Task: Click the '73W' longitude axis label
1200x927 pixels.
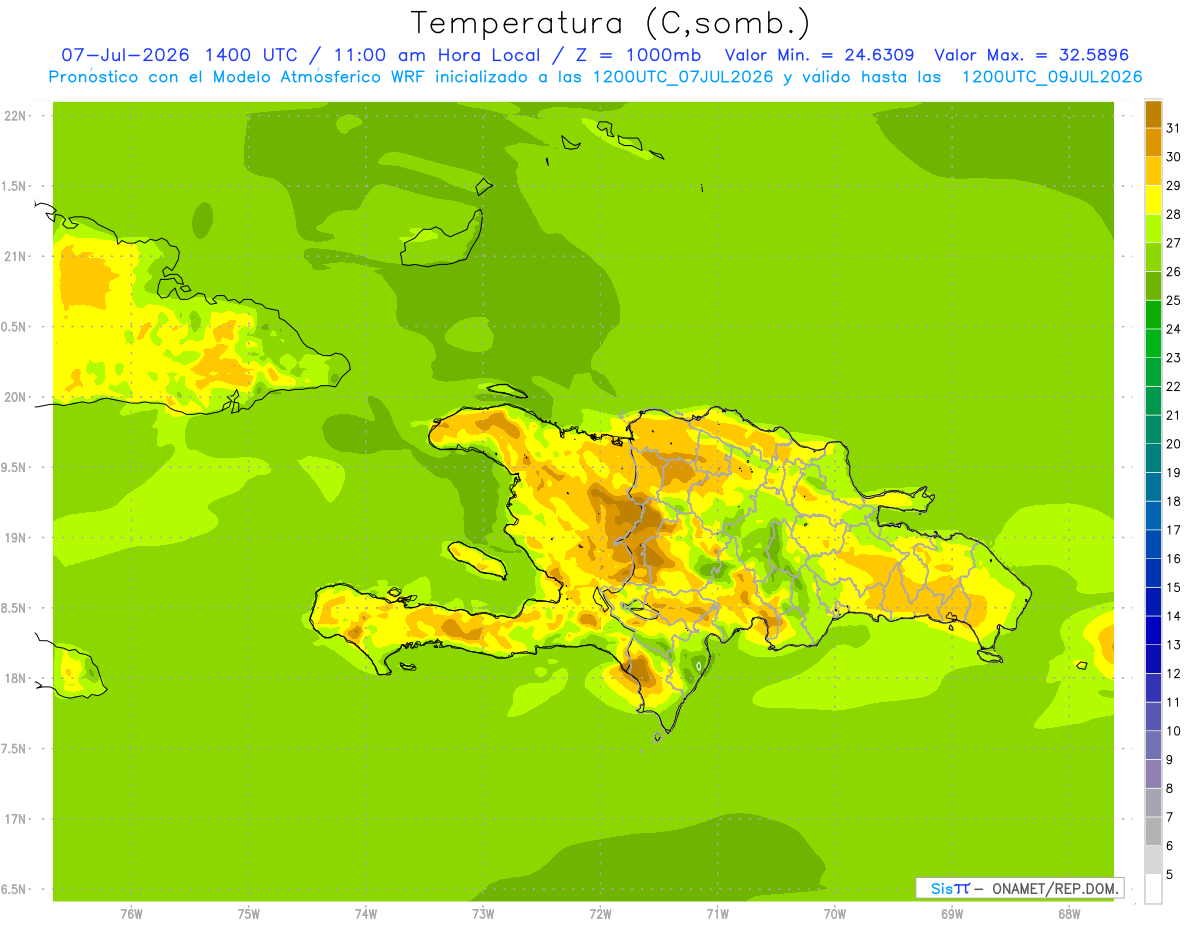Action: click(x=483, y=913)
